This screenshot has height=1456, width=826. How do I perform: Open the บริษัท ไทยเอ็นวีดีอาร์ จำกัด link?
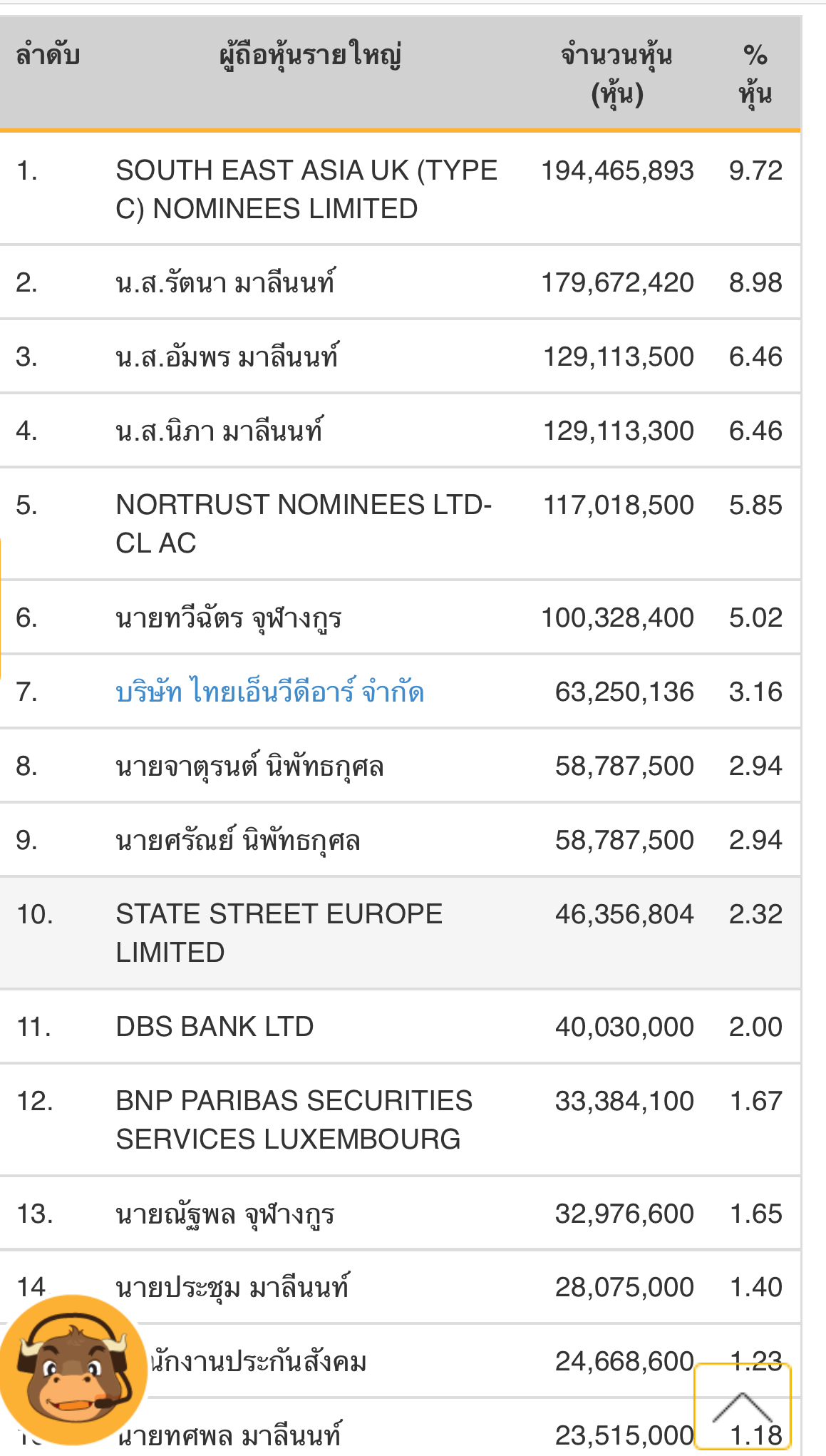click(269, 692)
